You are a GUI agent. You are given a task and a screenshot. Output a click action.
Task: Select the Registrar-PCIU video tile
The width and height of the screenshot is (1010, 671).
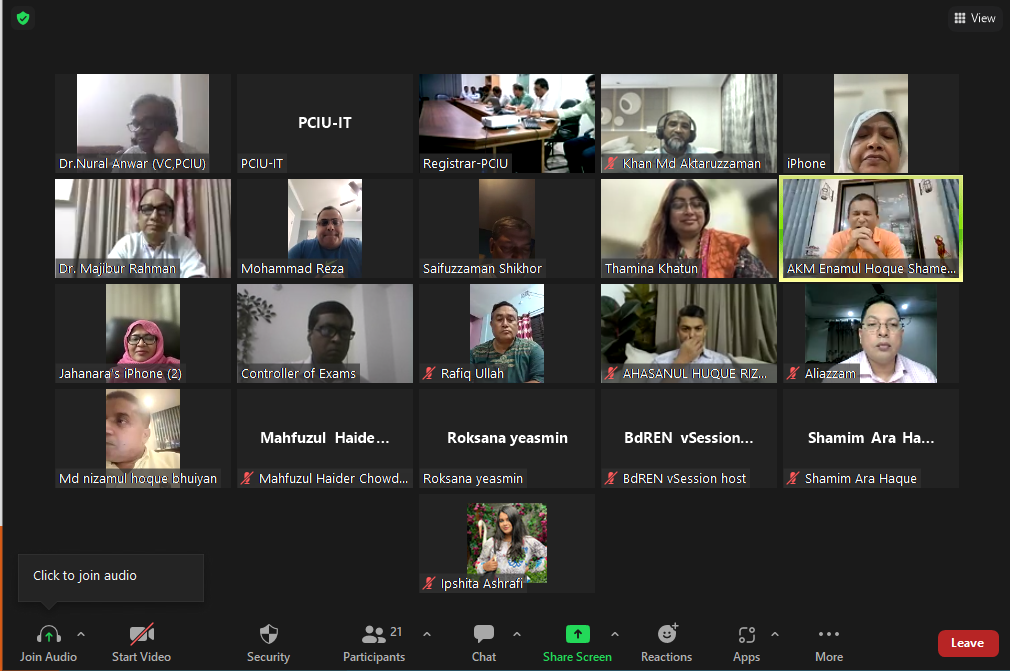tap(507, 123)
